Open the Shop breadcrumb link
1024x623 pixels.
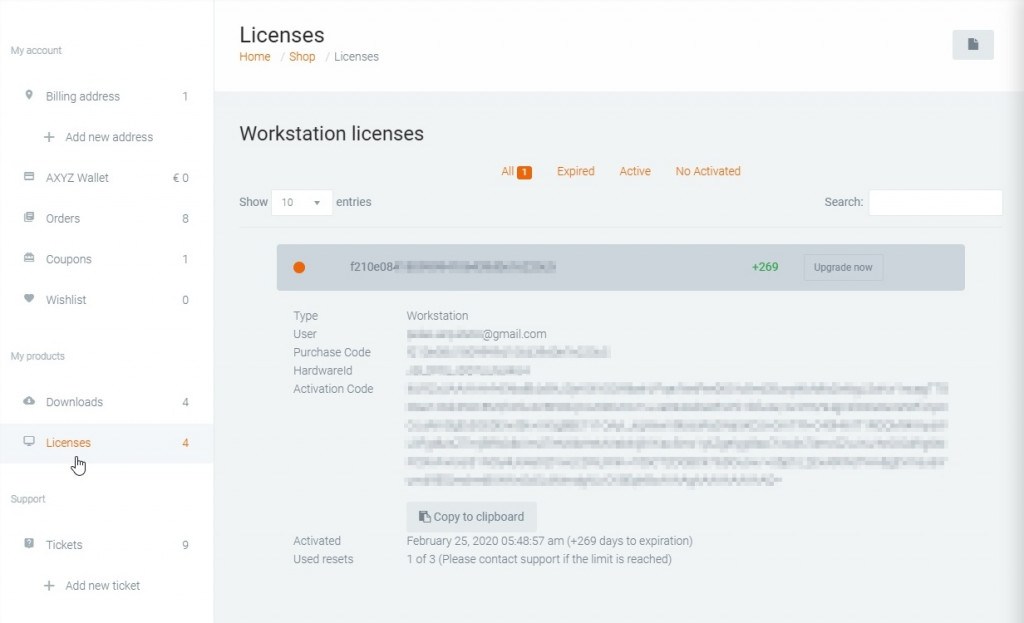point(302,57)
